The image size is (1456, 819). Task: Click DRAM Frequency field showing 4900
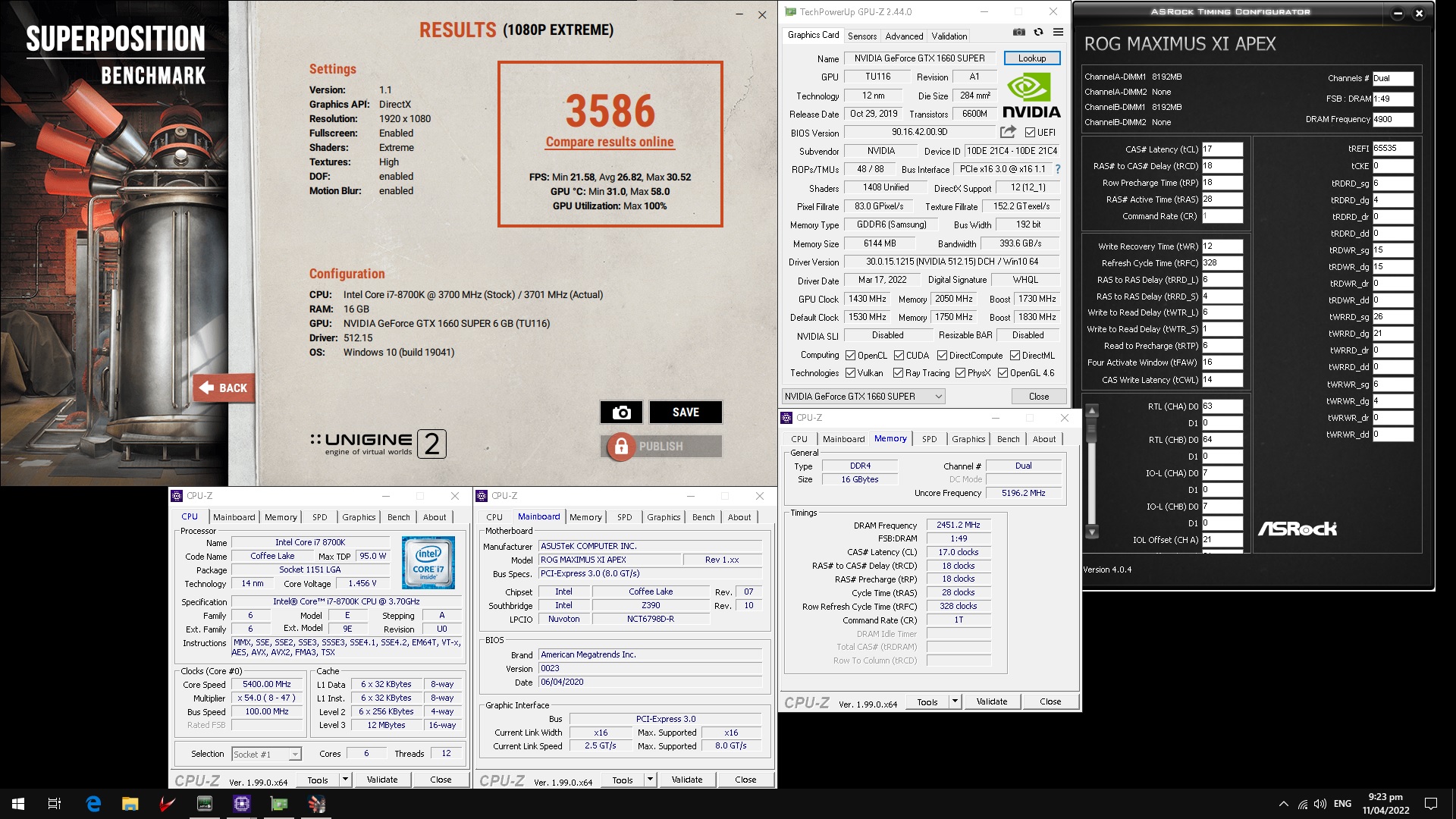[1392, 119]
